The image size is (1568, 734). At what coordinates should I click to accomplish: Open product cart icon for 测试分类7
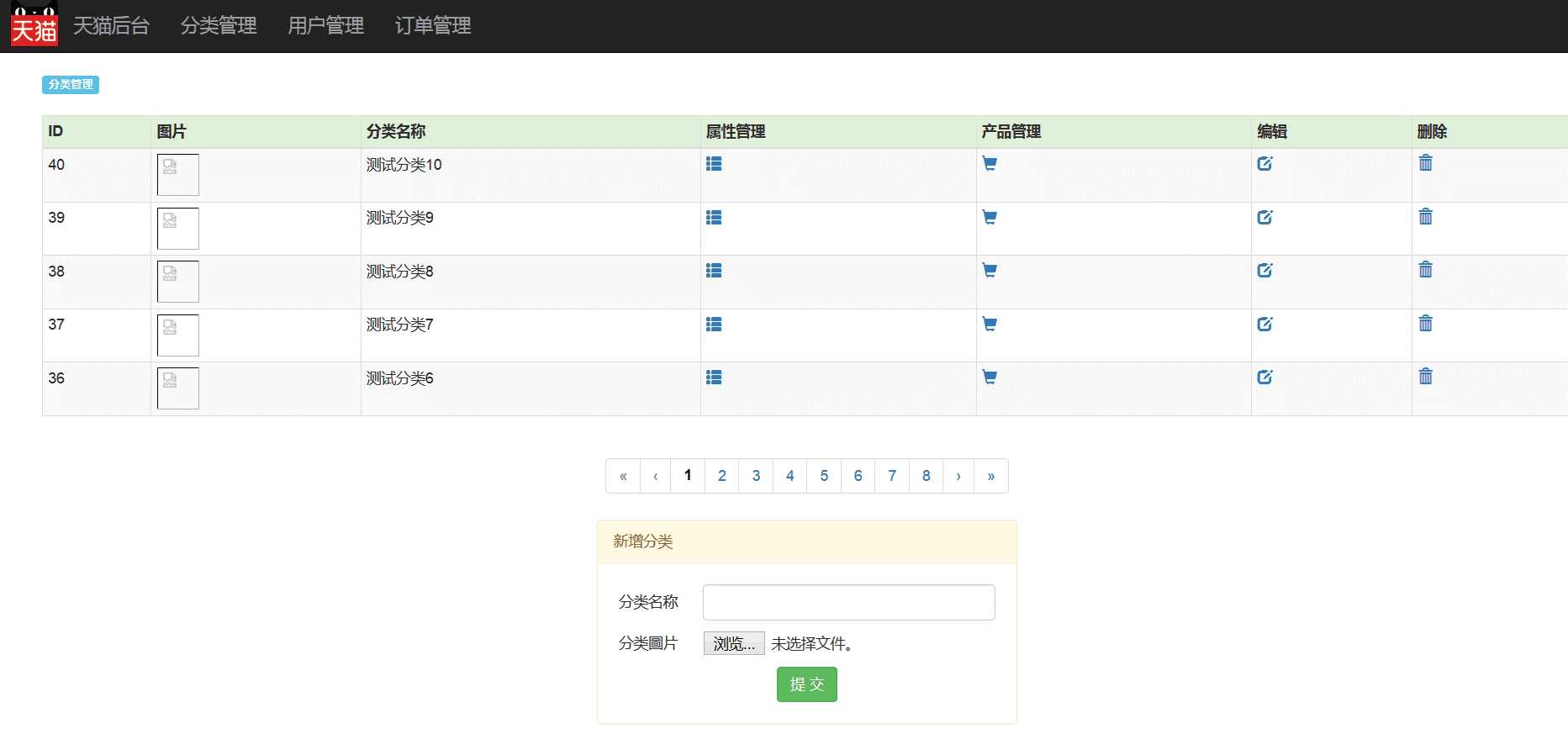[990, 325]
